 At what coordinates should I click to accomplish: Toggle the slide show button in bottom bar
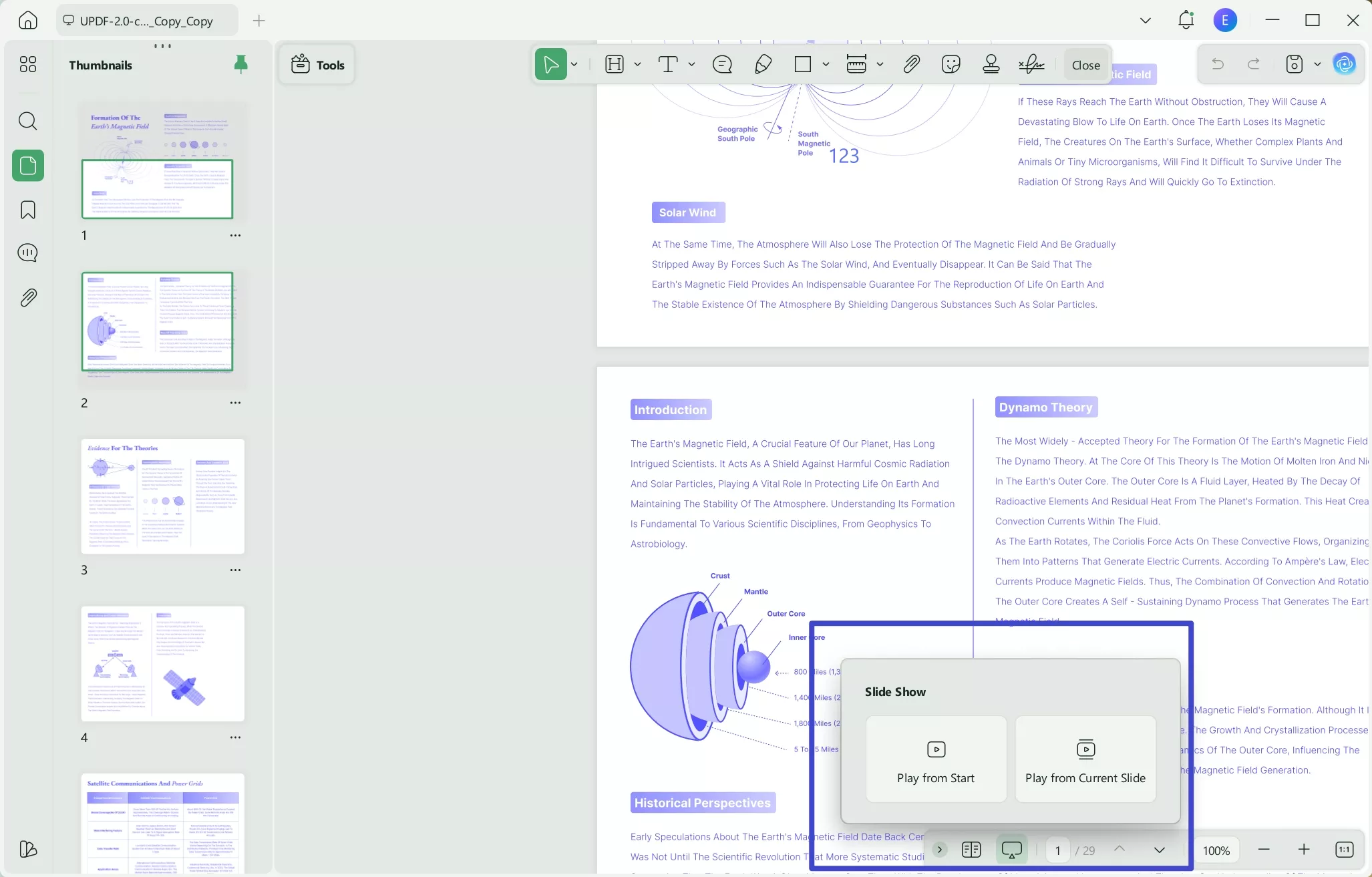tap(1011, 850)
